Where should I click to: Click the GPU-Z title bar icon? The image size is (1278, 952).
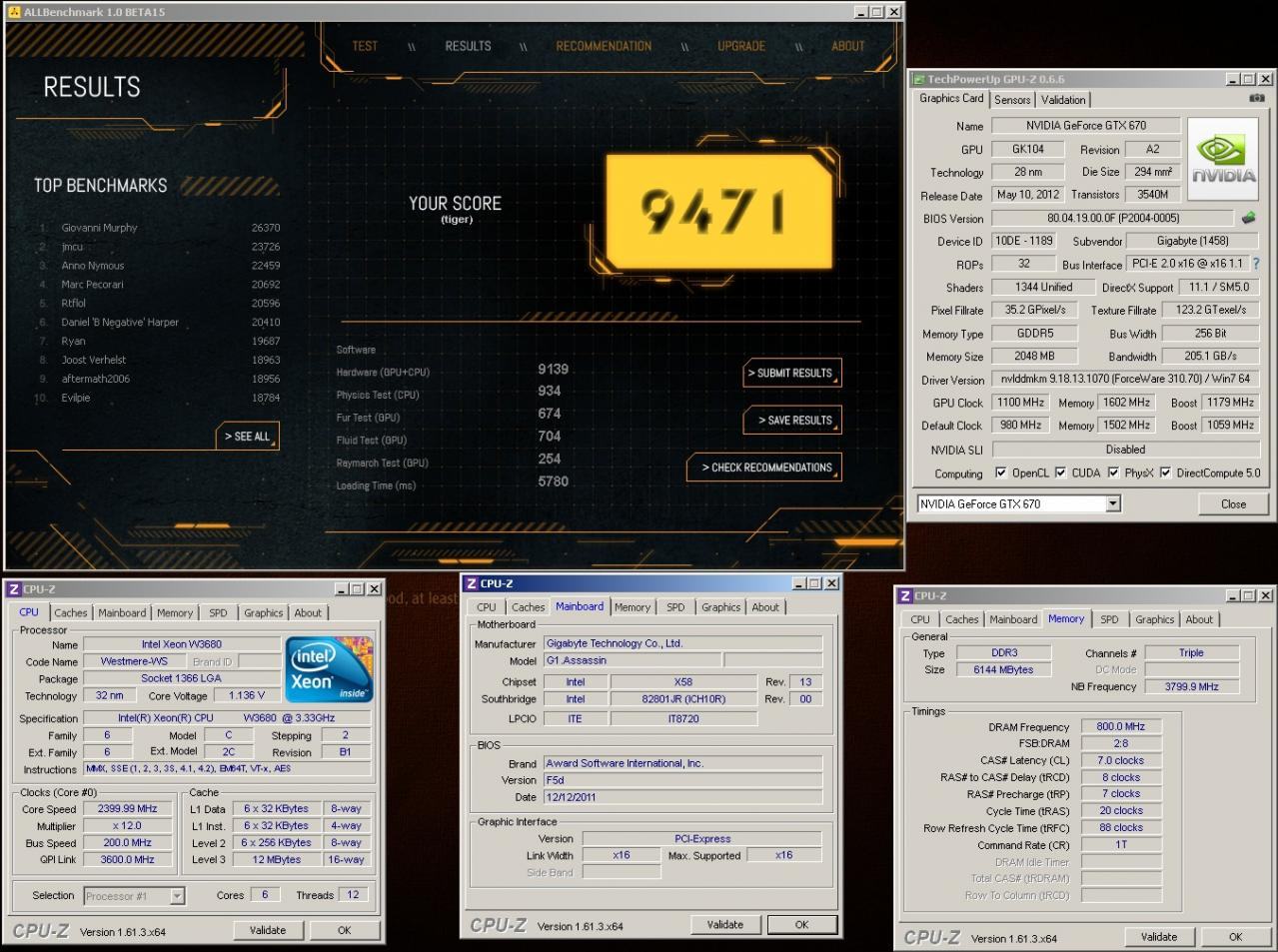click(918, 79)
